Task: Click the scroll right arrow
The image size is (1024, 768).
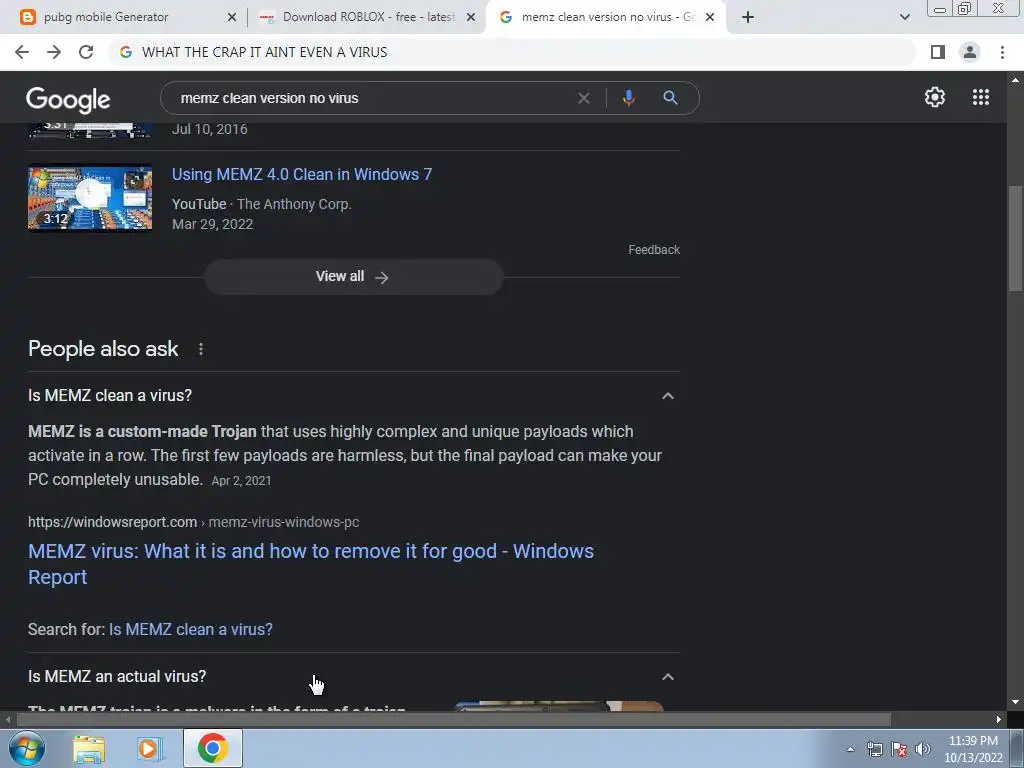Action: click(x=999, y=720)
